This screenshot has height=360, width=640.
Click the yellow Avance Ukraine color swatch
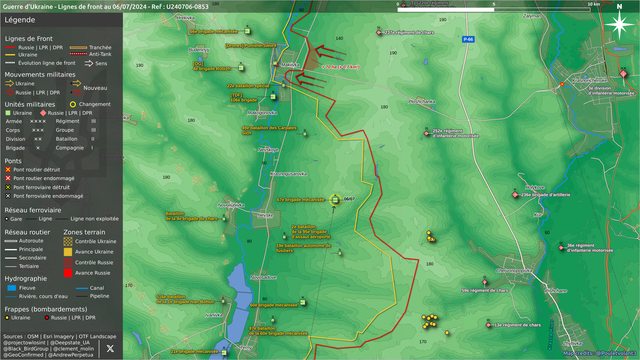point(68,252)
